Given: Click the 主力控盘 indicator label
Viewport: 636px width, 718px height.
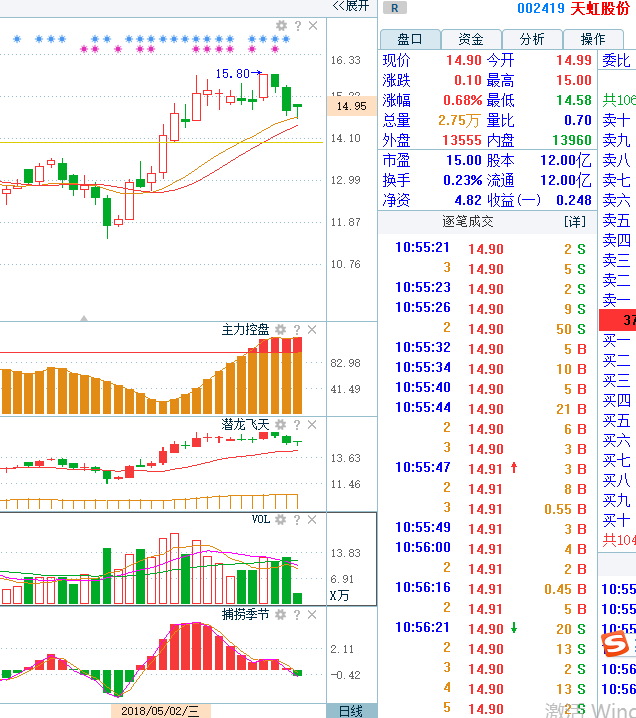Looking at the screenshot, I should [245, 330].
